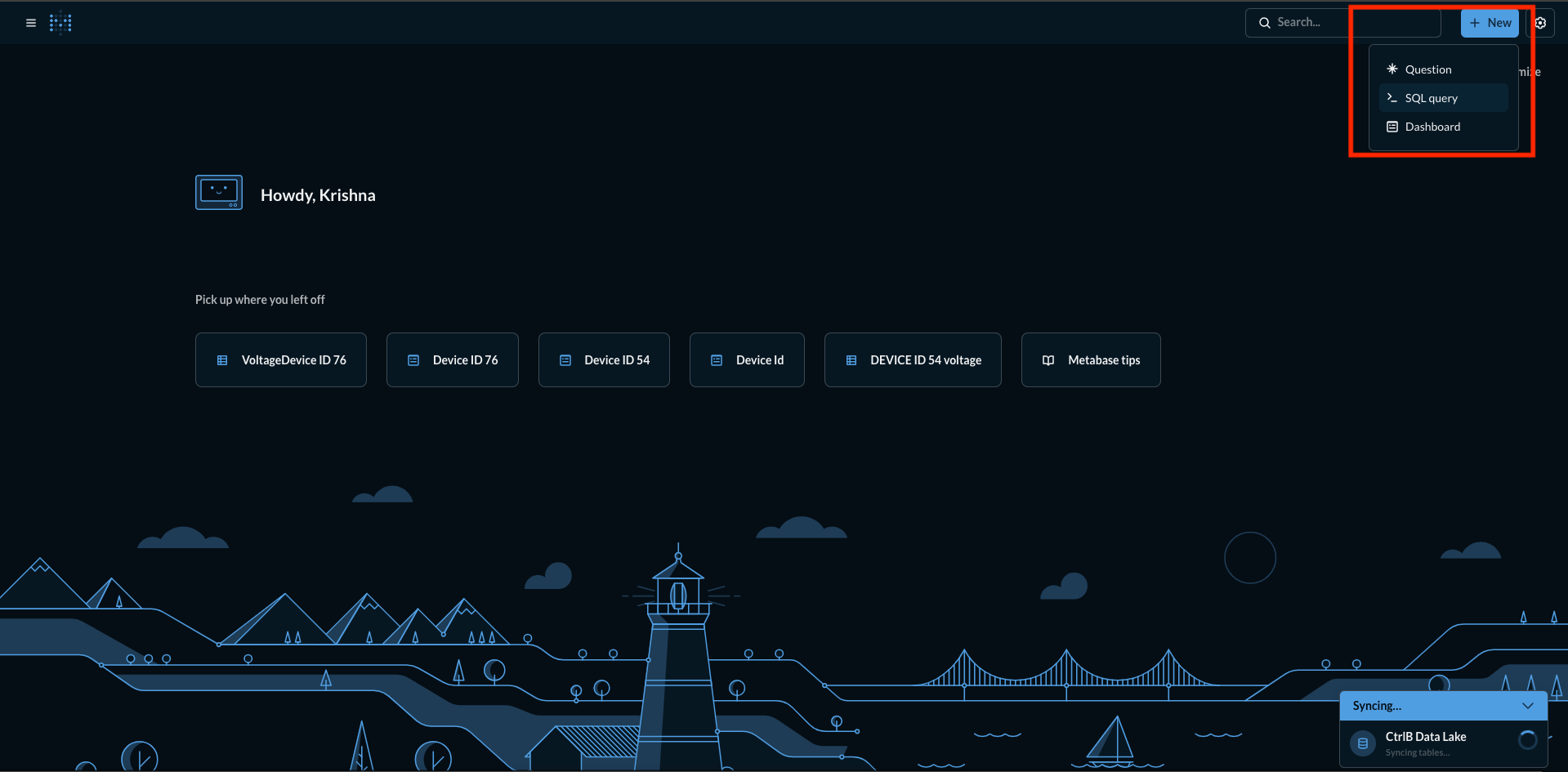Screen dimensions: 1568x772
Task: Open the DEVICE ID 54 voltage card
Action: point(913,360)
